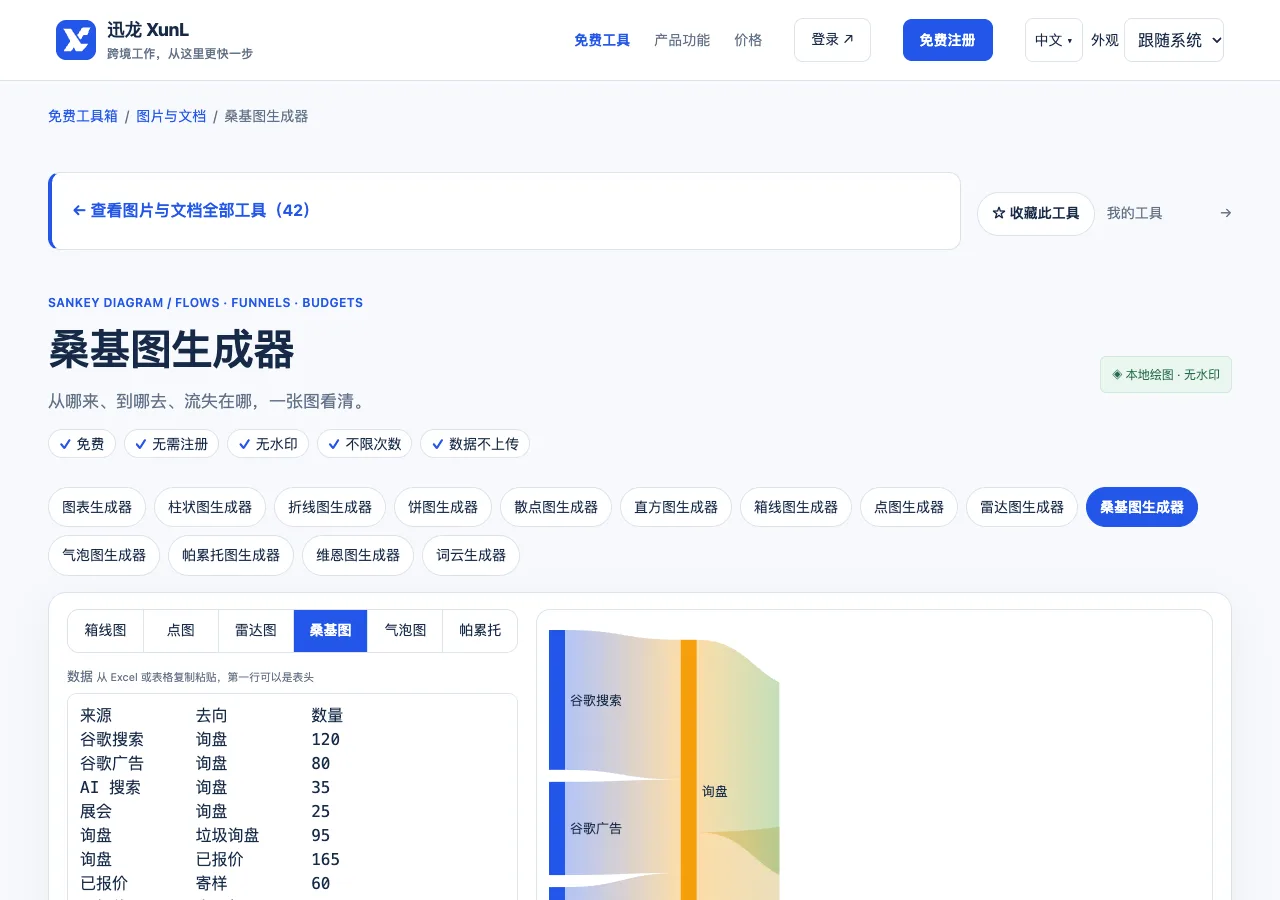The height and width of the screenshot is (900, 1280).
Task: Click the XunL logo icon
Action: (x=76, y=40)
